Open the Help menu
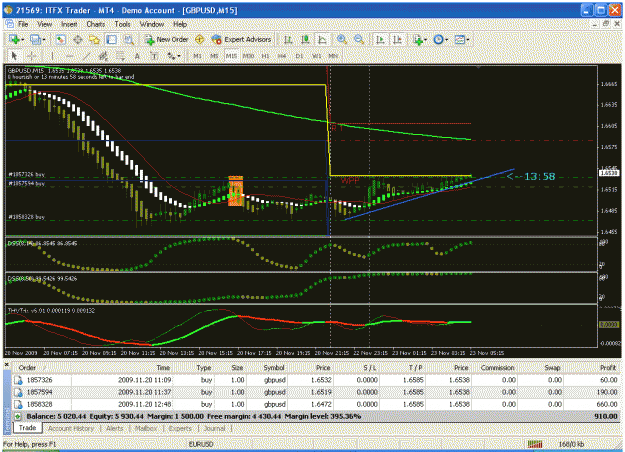625x452 pixels. tap(180, 24)
